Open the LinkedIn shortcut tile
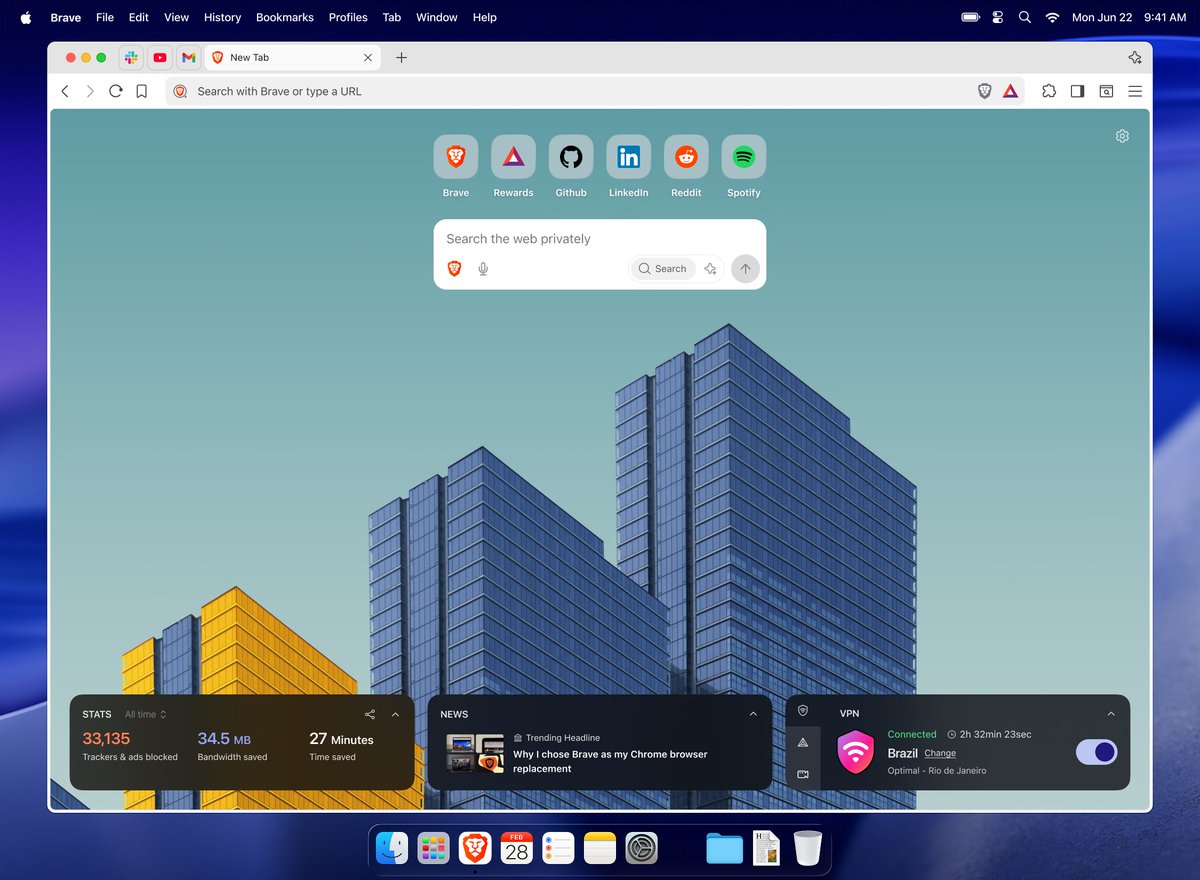 (628, 157)
